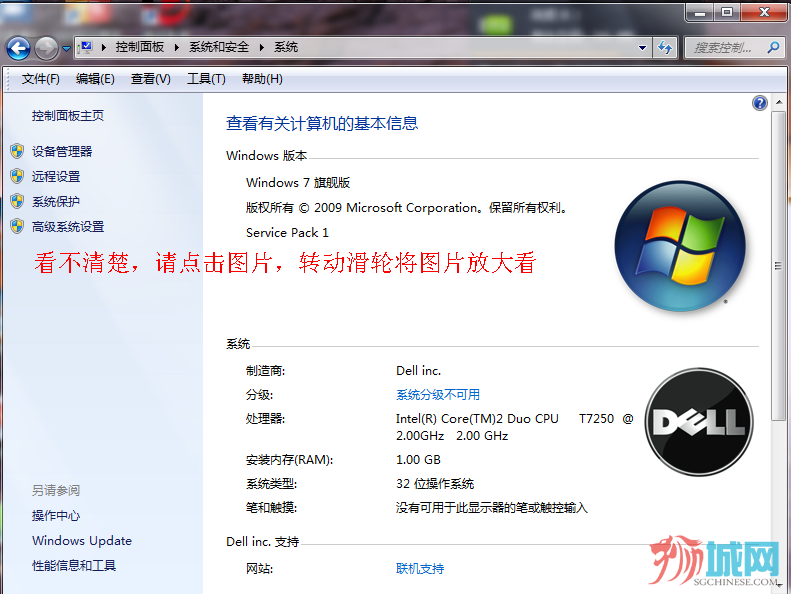The image size is (791, 594).
Task: Open 操作中心 link
Action: tap(56, 516)
